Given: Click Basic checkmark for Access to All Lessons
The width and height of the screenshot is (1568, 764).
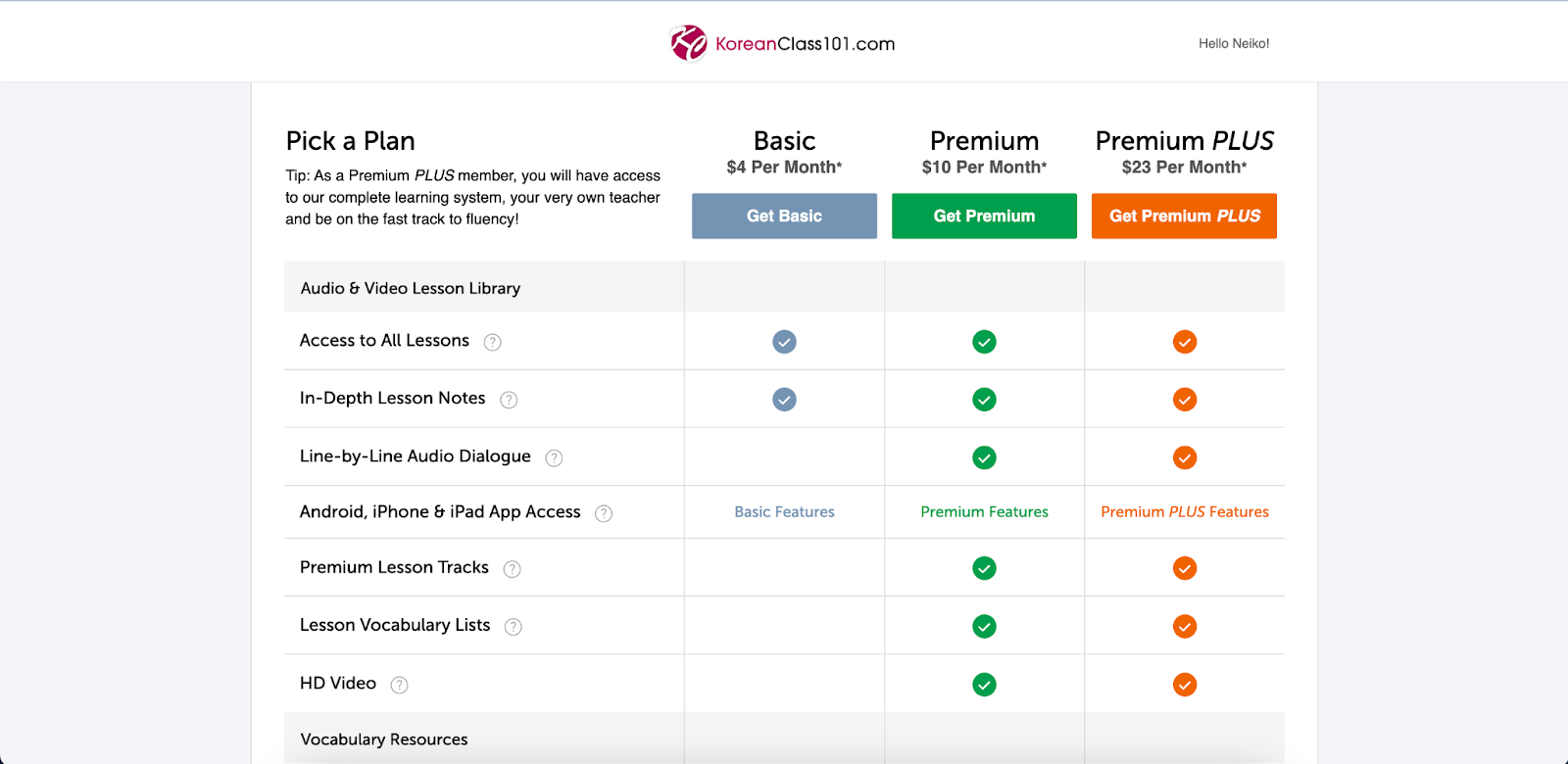Looking at the screenshot, I should pos(784,342).
